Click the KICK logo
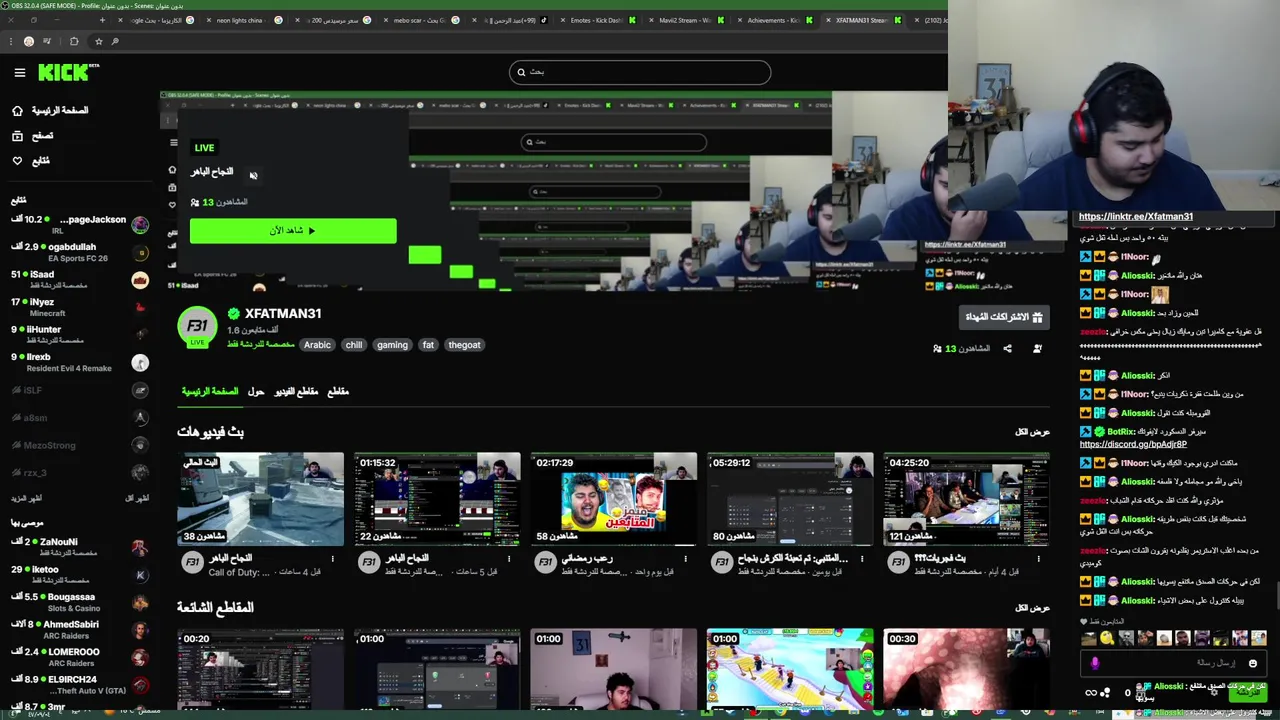The width and height of the screenshot is (1280, 720). click(x=68, y=72)
